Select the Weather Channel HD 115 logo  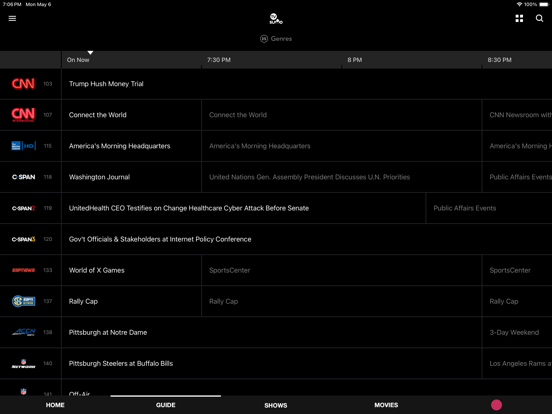tap(24, 146)
